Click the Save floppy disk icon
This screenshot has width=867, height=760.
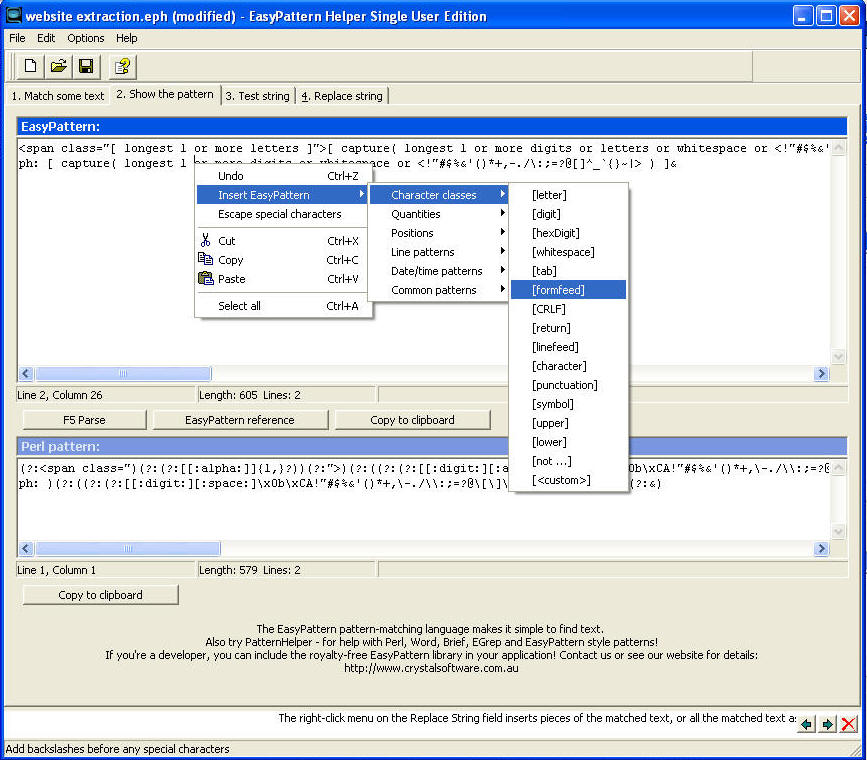pyautogui.click(x=86, y=66)
